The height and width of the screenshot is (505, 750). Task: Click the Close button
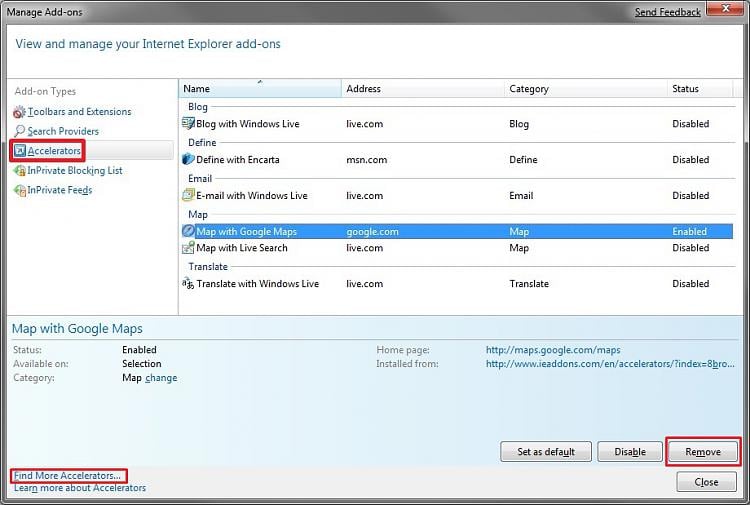coord(706,482)
